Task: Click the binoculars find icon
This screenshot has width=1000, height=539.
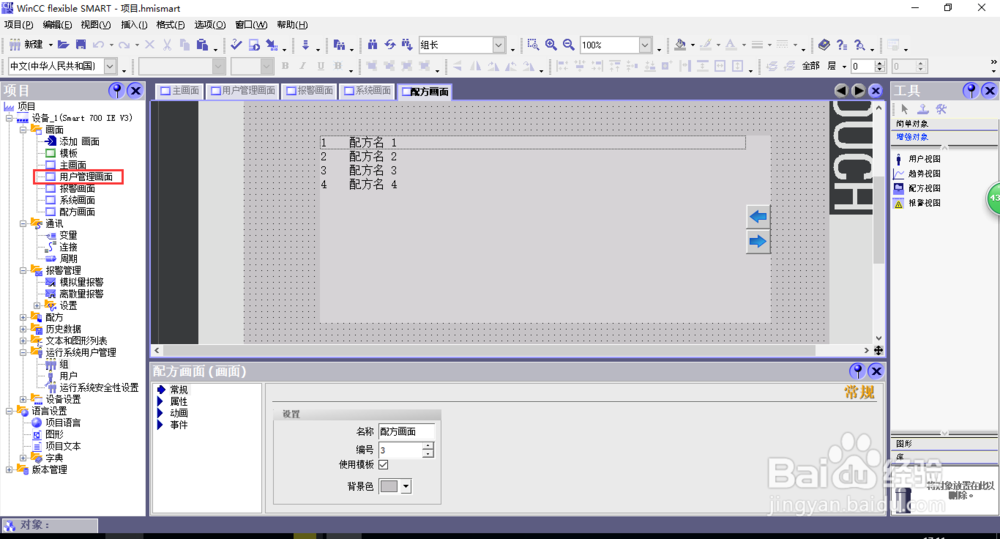Action: pyautogui.click(x=372, y=45)
